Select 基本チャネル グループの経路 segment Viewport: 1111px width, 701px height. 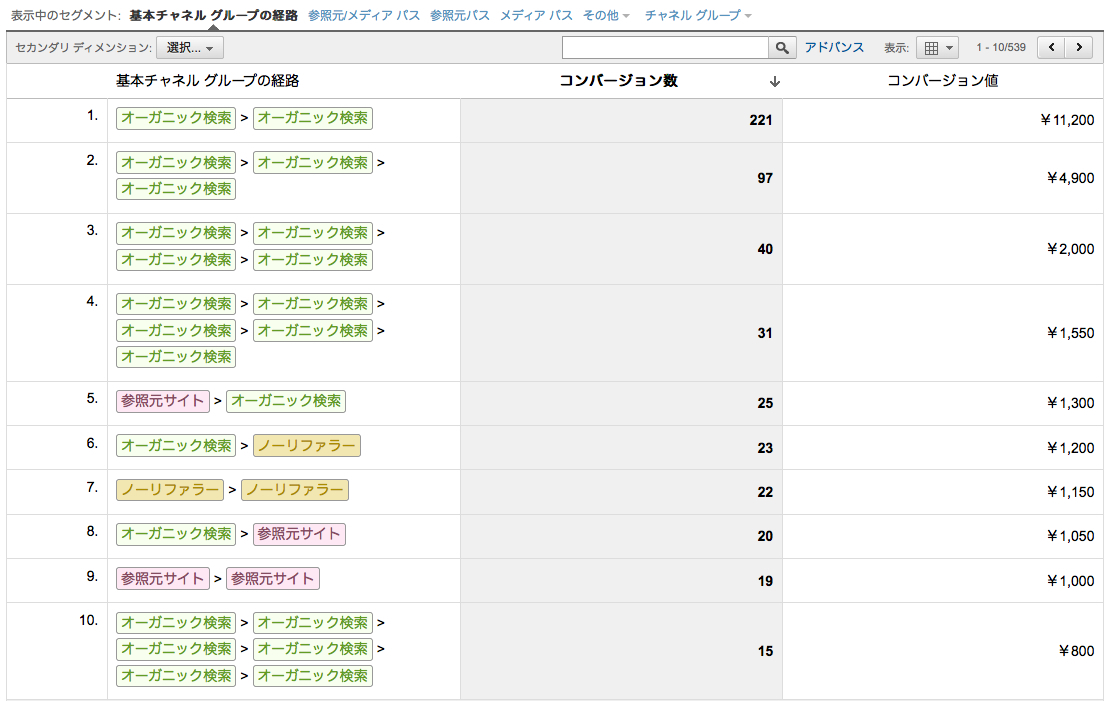click(213, 15)
